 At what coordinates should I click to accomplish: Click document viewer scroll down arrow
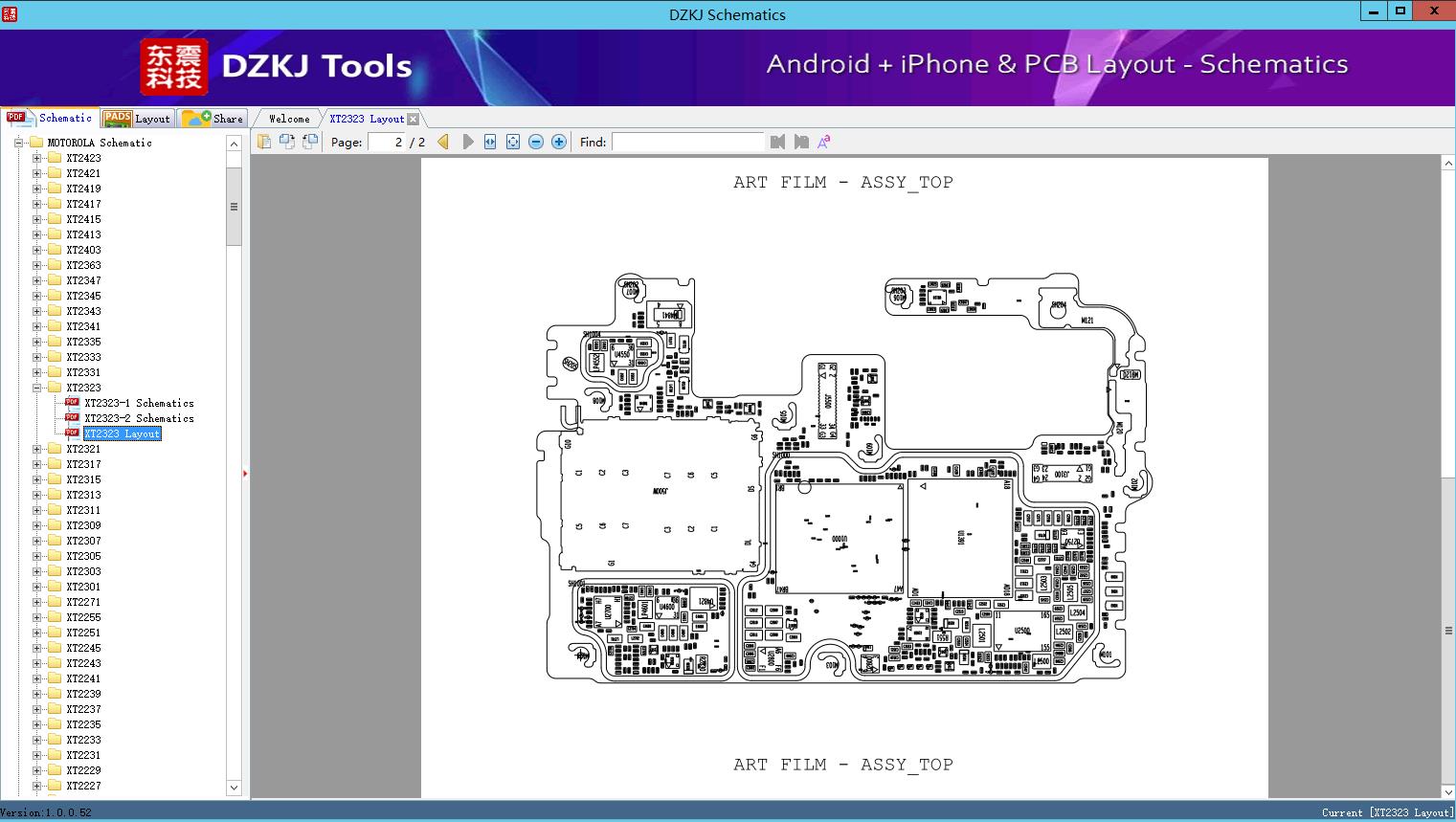pos(1448,791)
